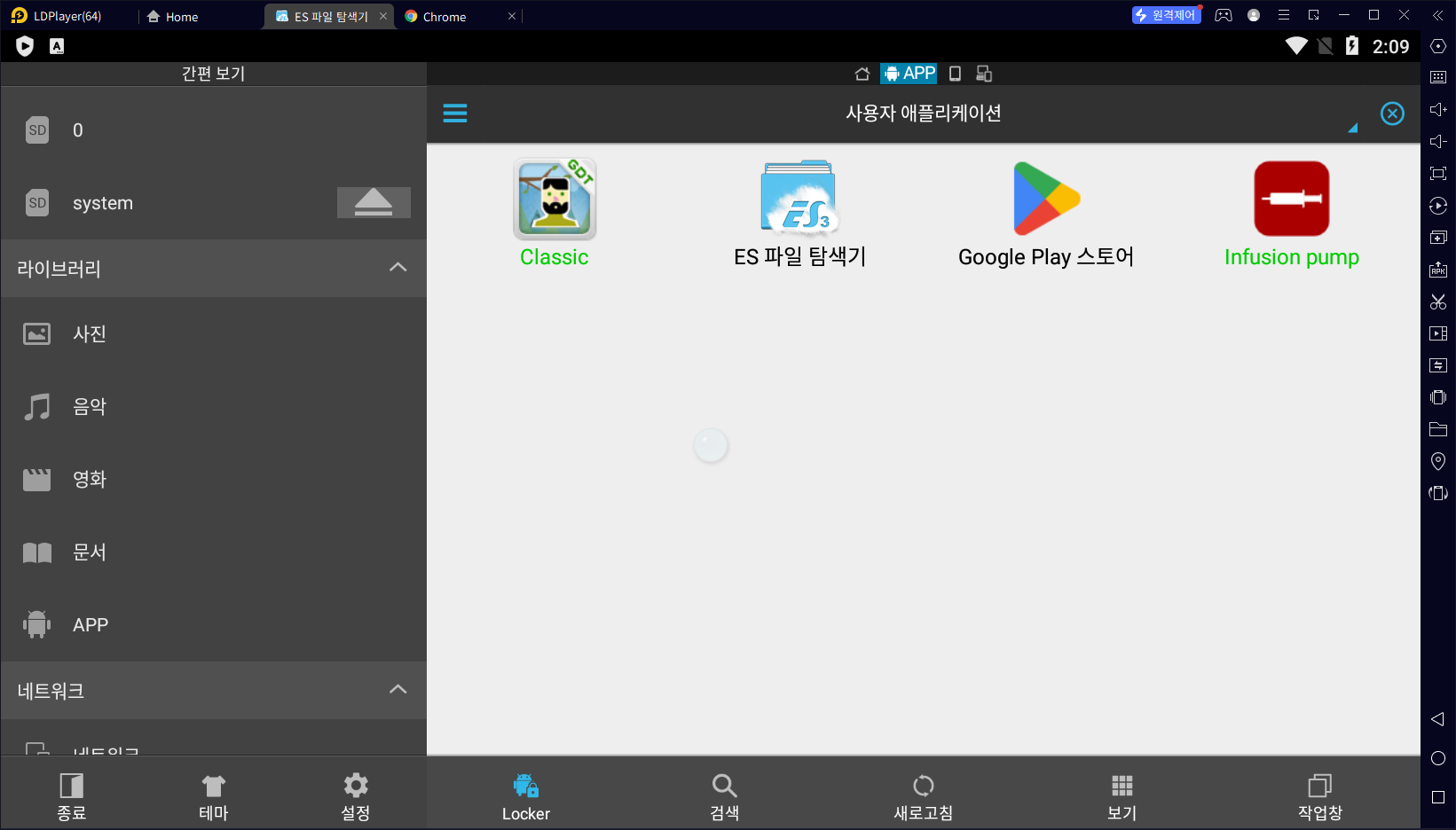Click the Android back triangle button

pos(1438,719)
